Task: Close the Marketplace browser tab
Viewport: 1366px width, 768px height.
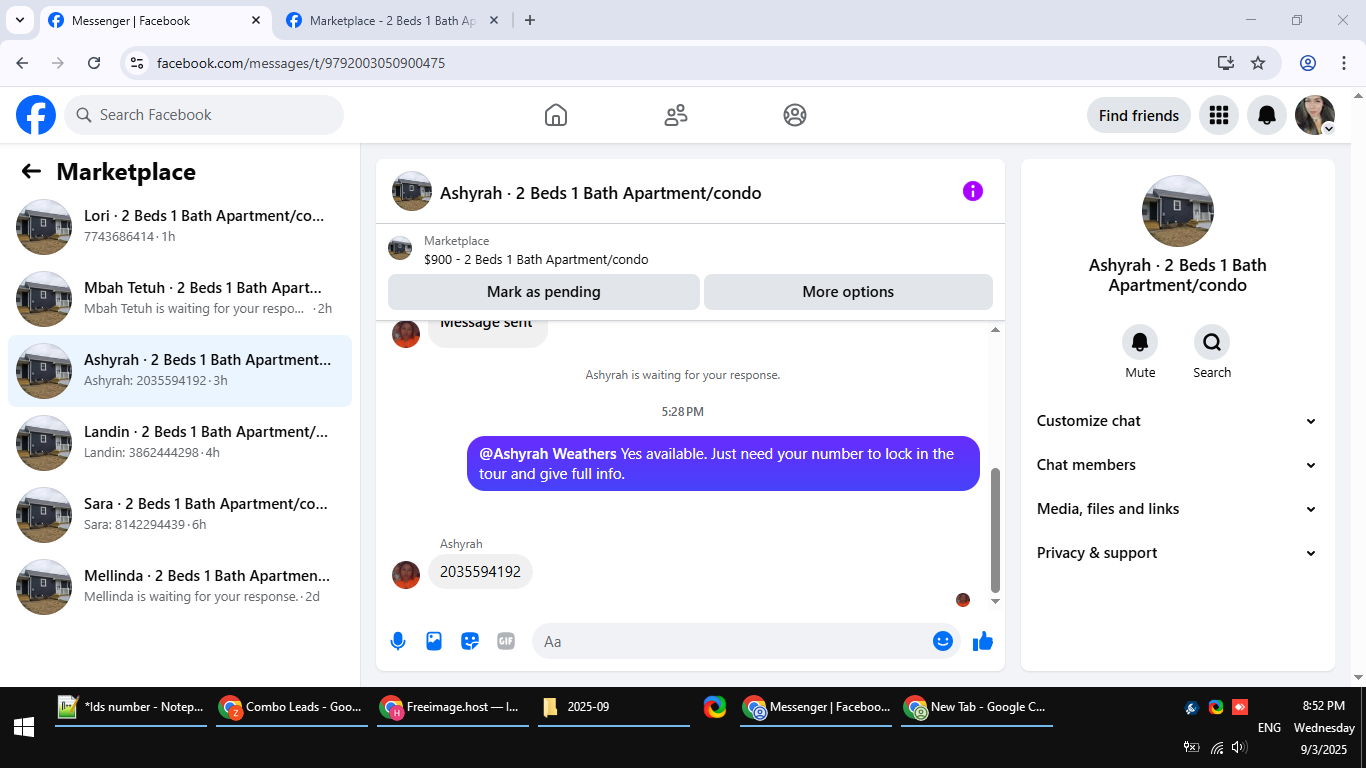Action: point(496,20)
